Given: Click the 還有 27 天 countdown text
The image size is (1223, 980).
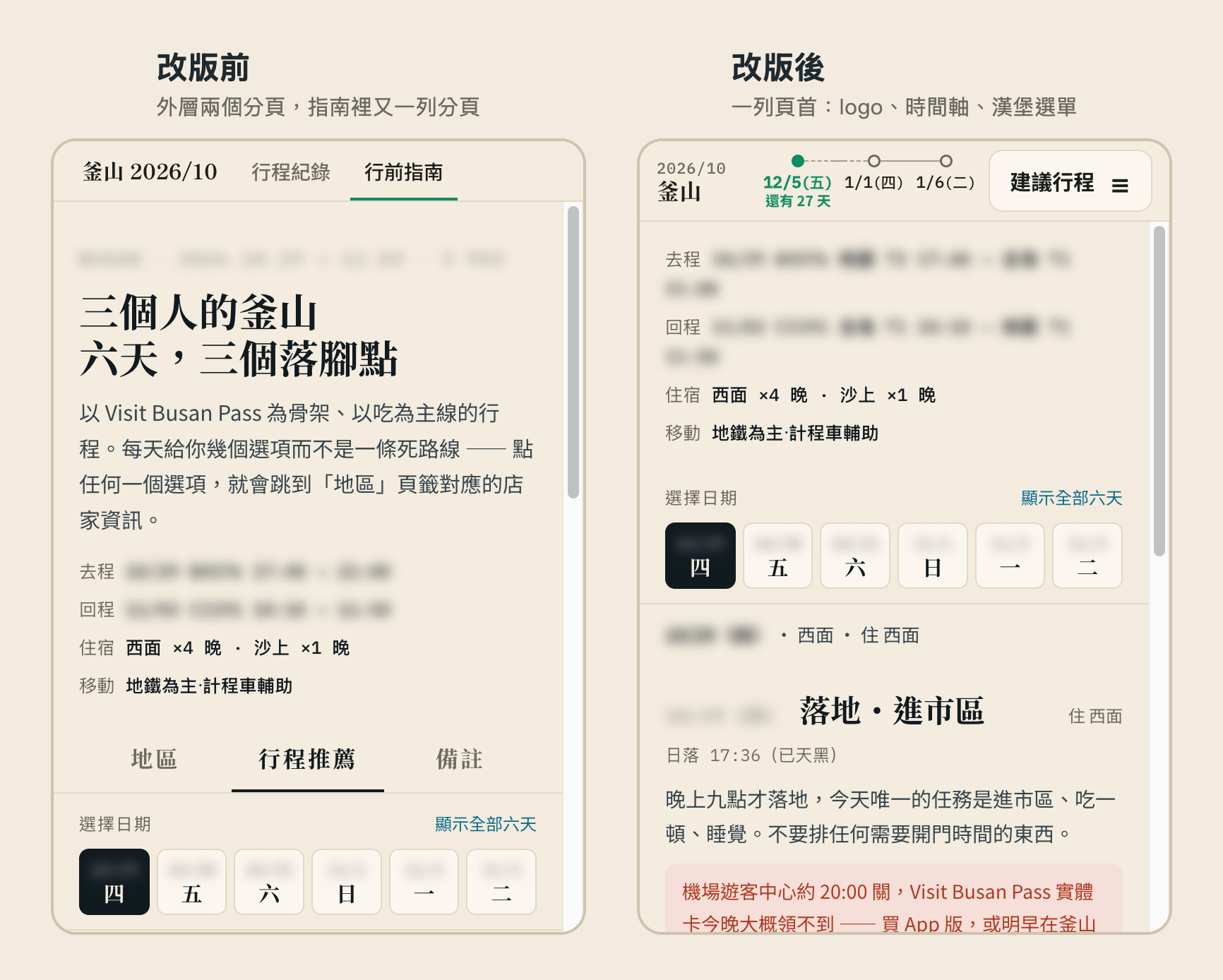Looking at the screenshot, I should pos(798,201).
